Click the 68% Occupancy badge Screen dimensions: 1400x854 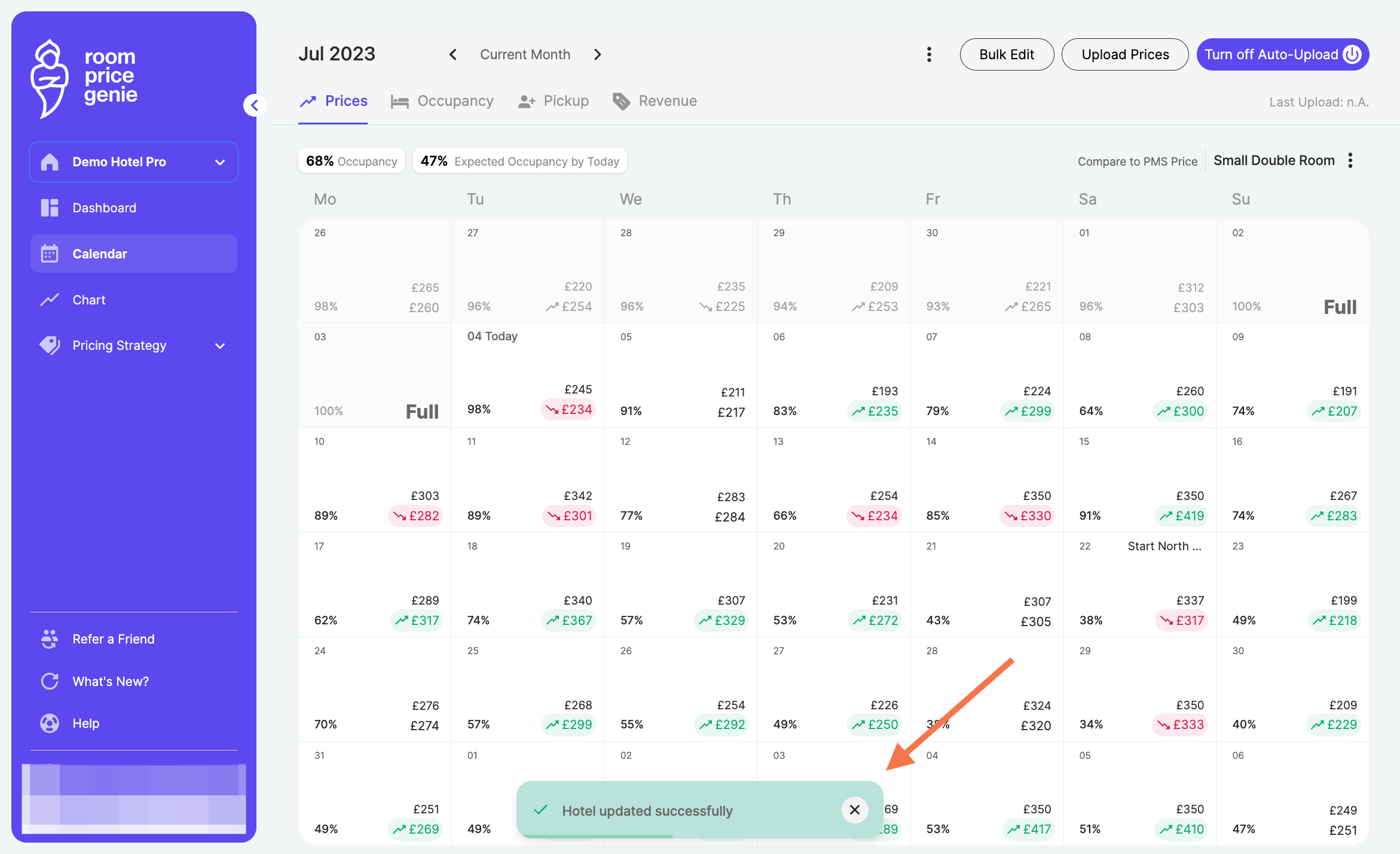(351, 161)
